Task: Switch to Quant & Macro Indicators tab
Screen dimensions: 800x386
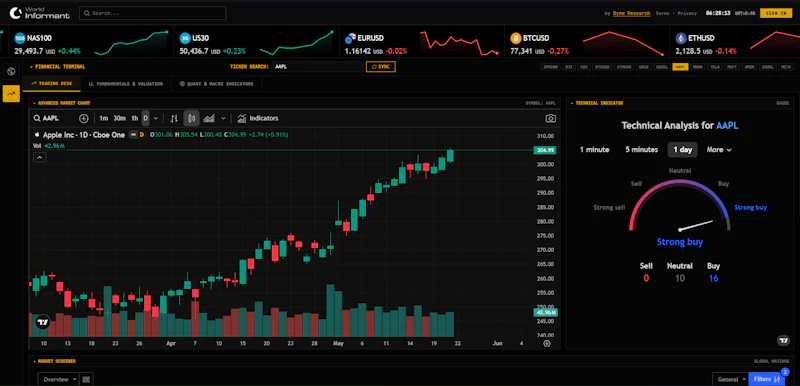Action: click(216, 84)
